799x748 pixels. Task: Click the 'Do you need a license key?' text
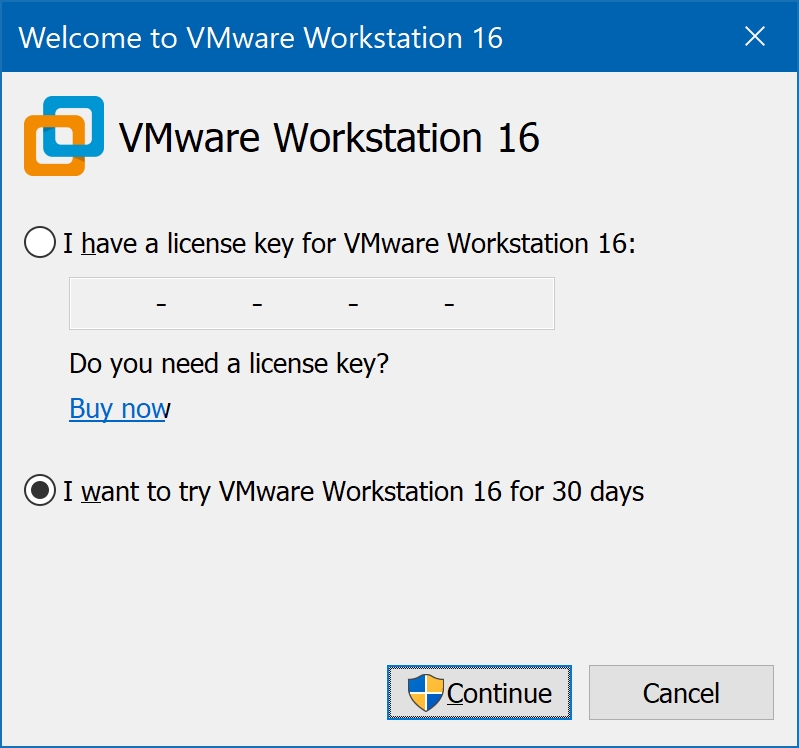click(229, 364)
